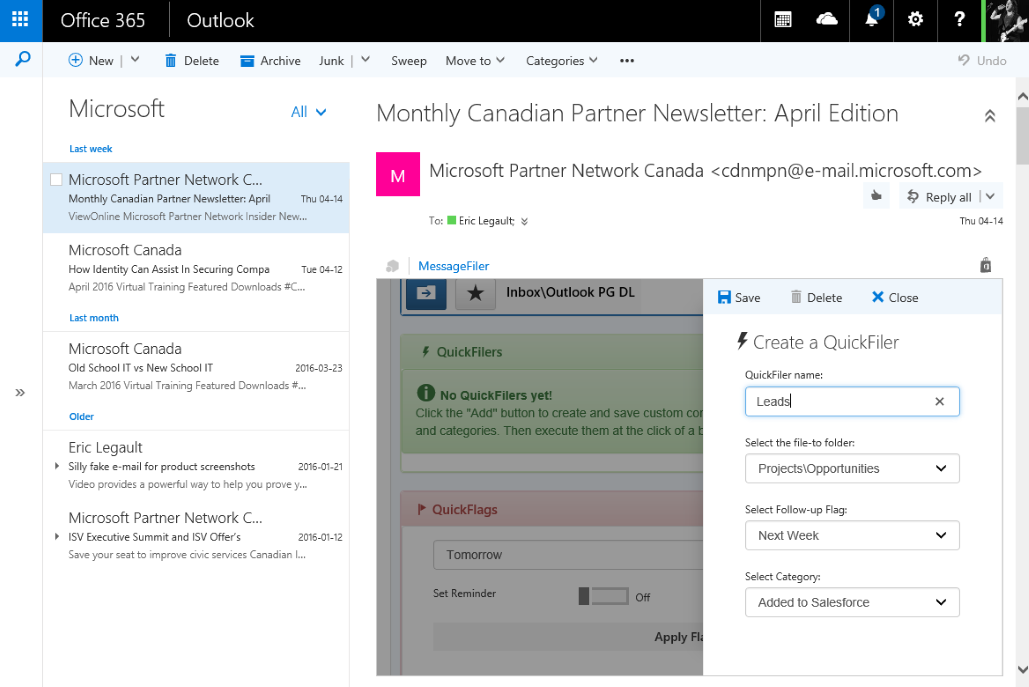
Task: Click the QuickFilers section header
Action: point(552,352)
